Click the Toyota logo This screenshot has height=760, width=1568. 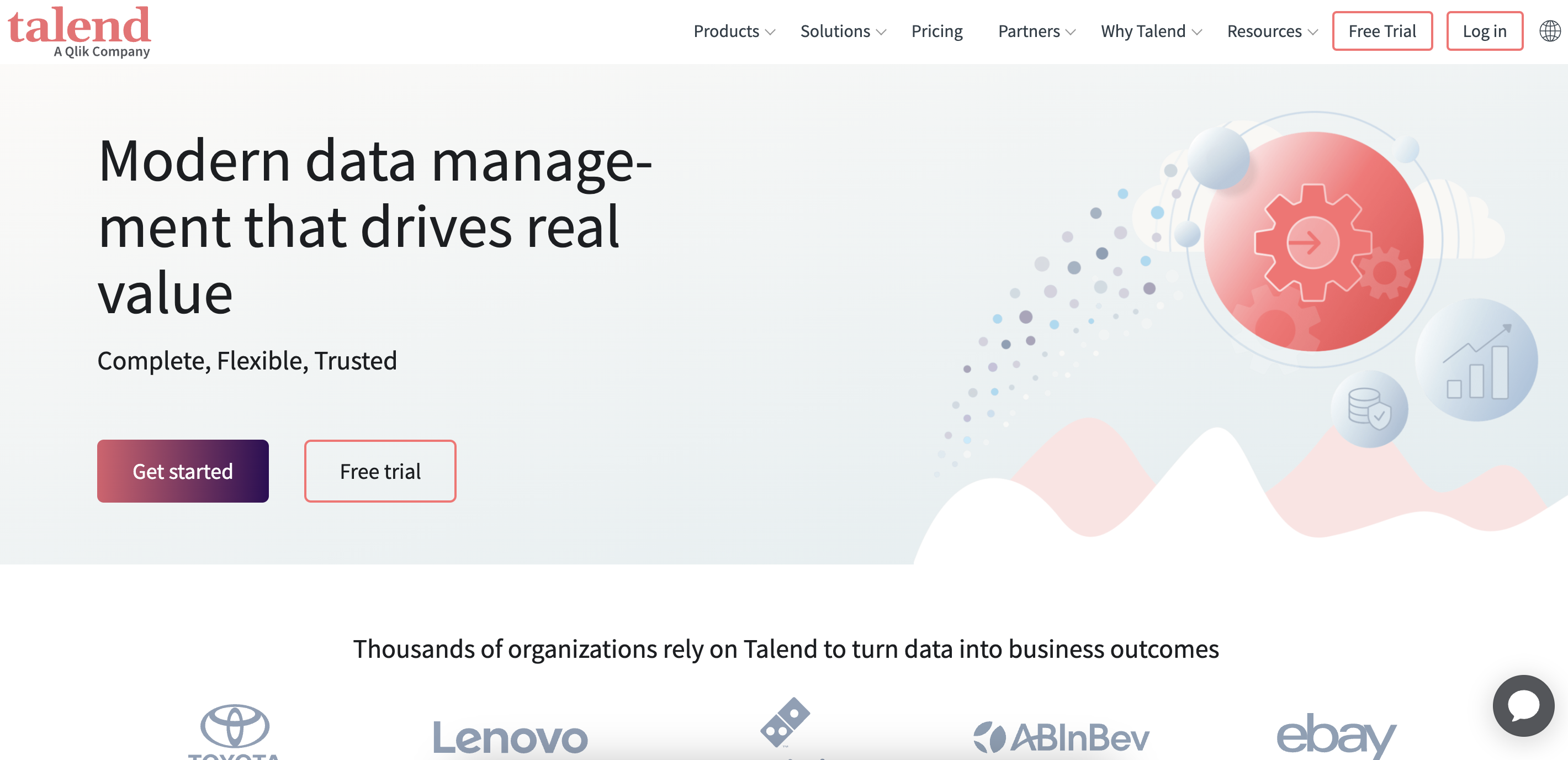(x=235, y=732)
